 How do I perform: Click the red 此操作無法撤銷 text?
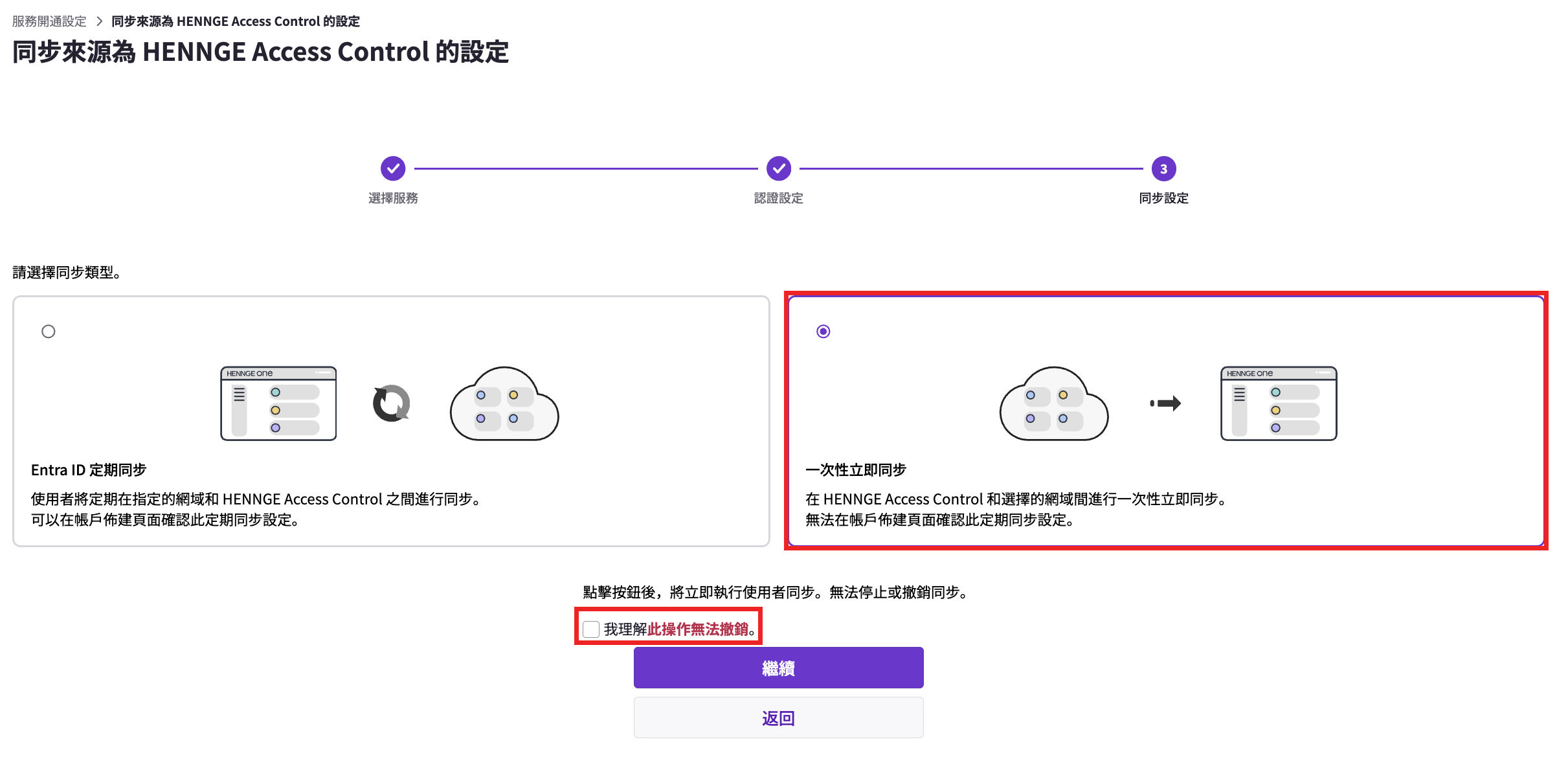[x=698, y=629]
